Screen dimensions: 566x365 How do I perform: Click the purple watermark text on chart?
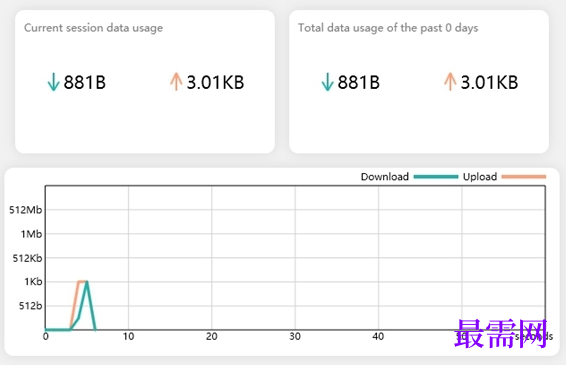[x=501, y=334]
